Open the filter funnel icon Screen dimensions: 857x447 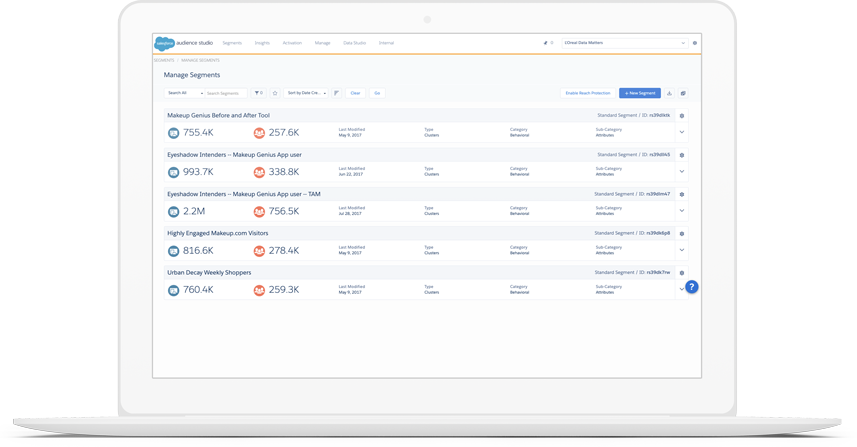(258, 93)
